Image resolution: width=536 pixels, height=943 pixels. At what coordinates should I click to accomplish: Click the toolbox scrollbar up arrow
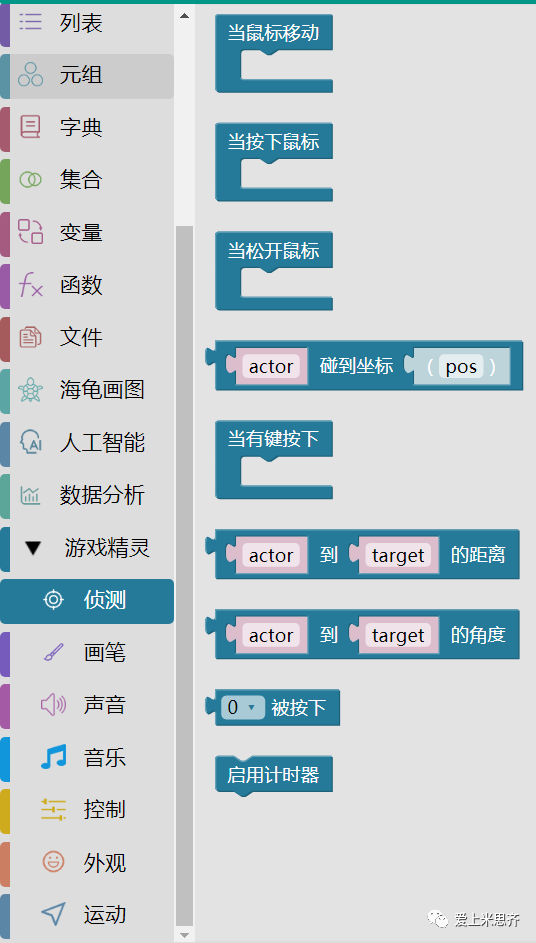[184, 16]
